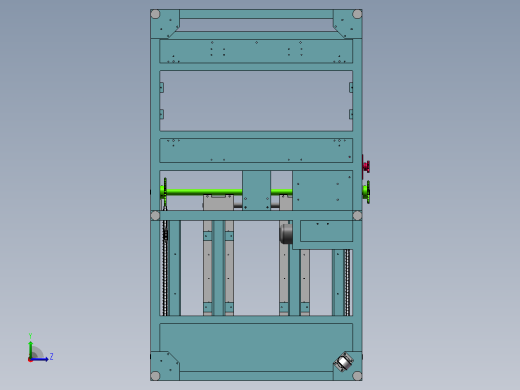520x390 pixels.
Task: Click the green Y axis of the triad
Action: (30, 349)
